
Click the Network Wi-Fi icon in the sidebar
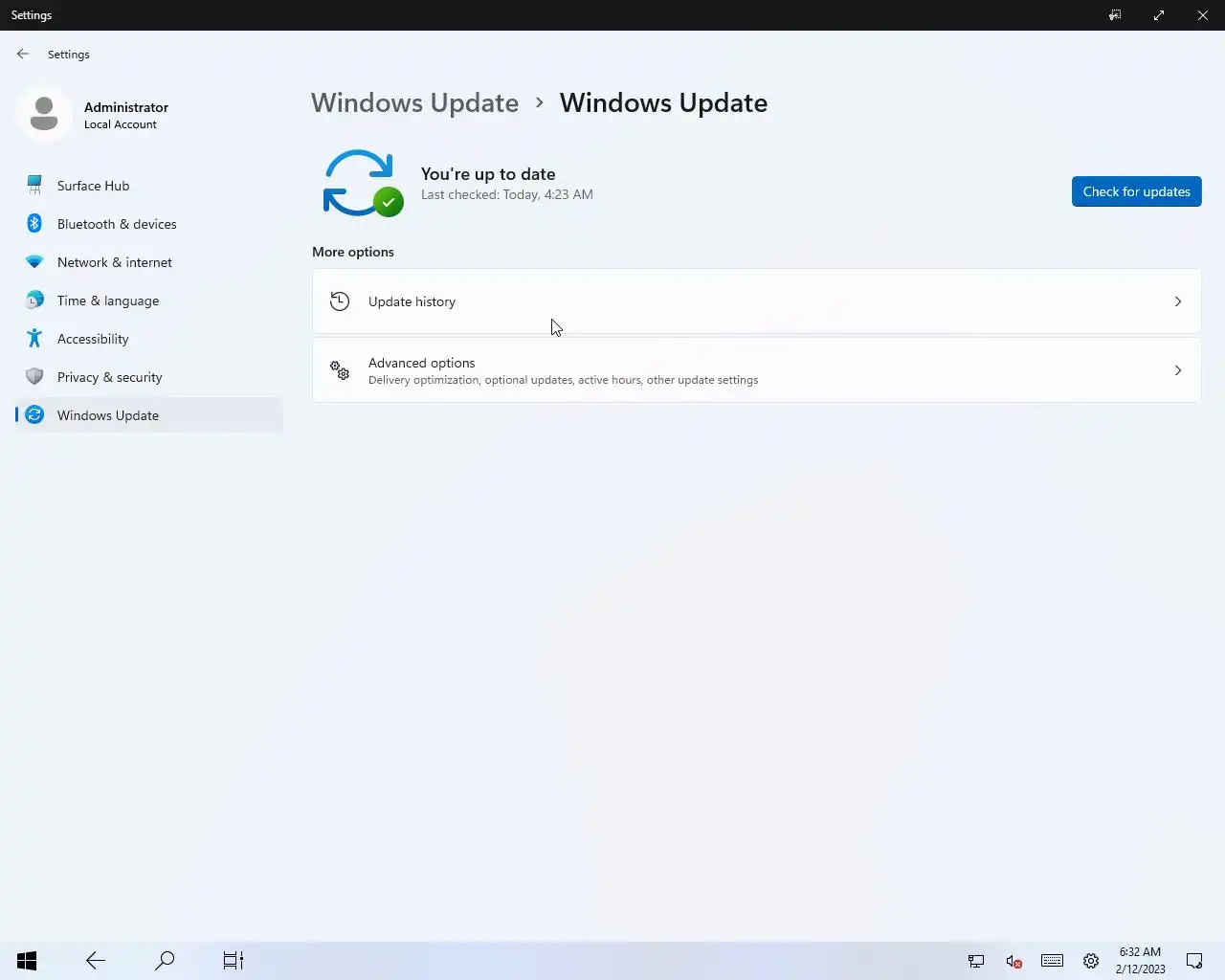tap(34, 261)
